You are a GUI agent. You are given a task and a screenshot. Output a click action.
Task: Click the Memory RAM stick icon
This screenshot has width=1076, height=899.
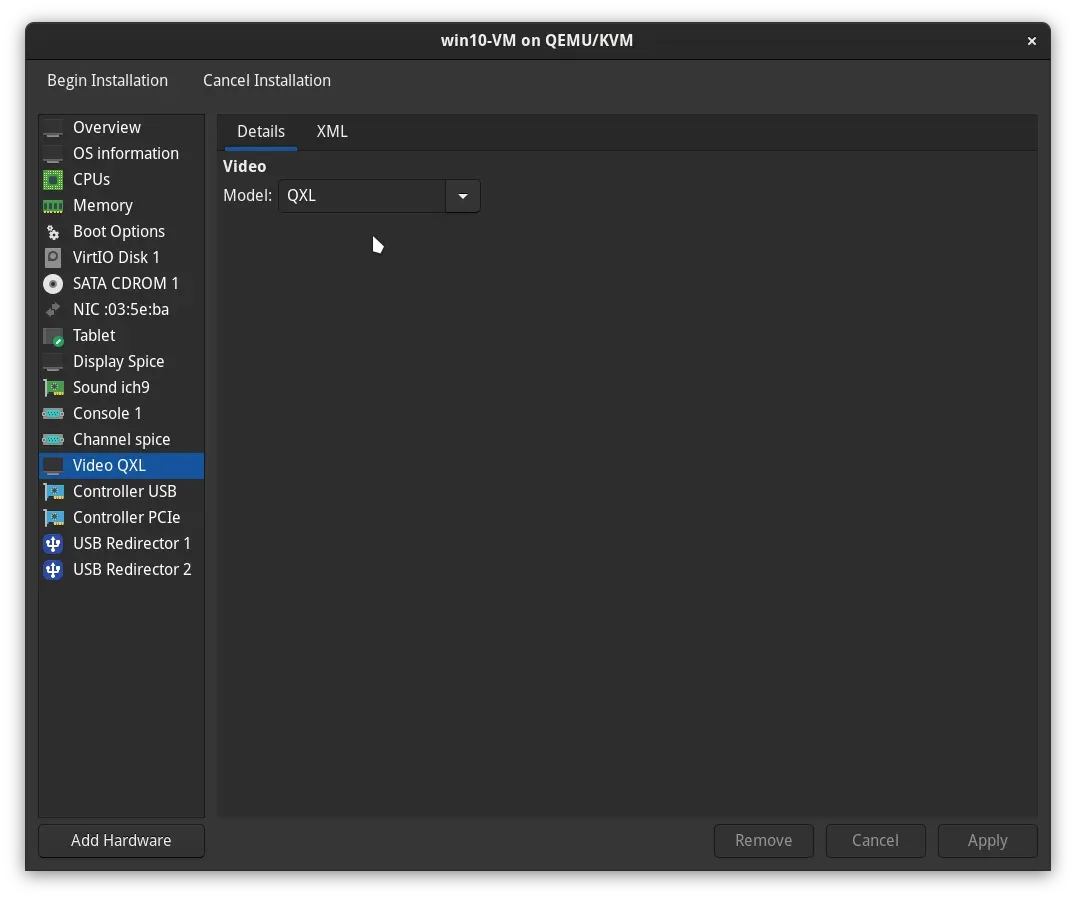53,206
